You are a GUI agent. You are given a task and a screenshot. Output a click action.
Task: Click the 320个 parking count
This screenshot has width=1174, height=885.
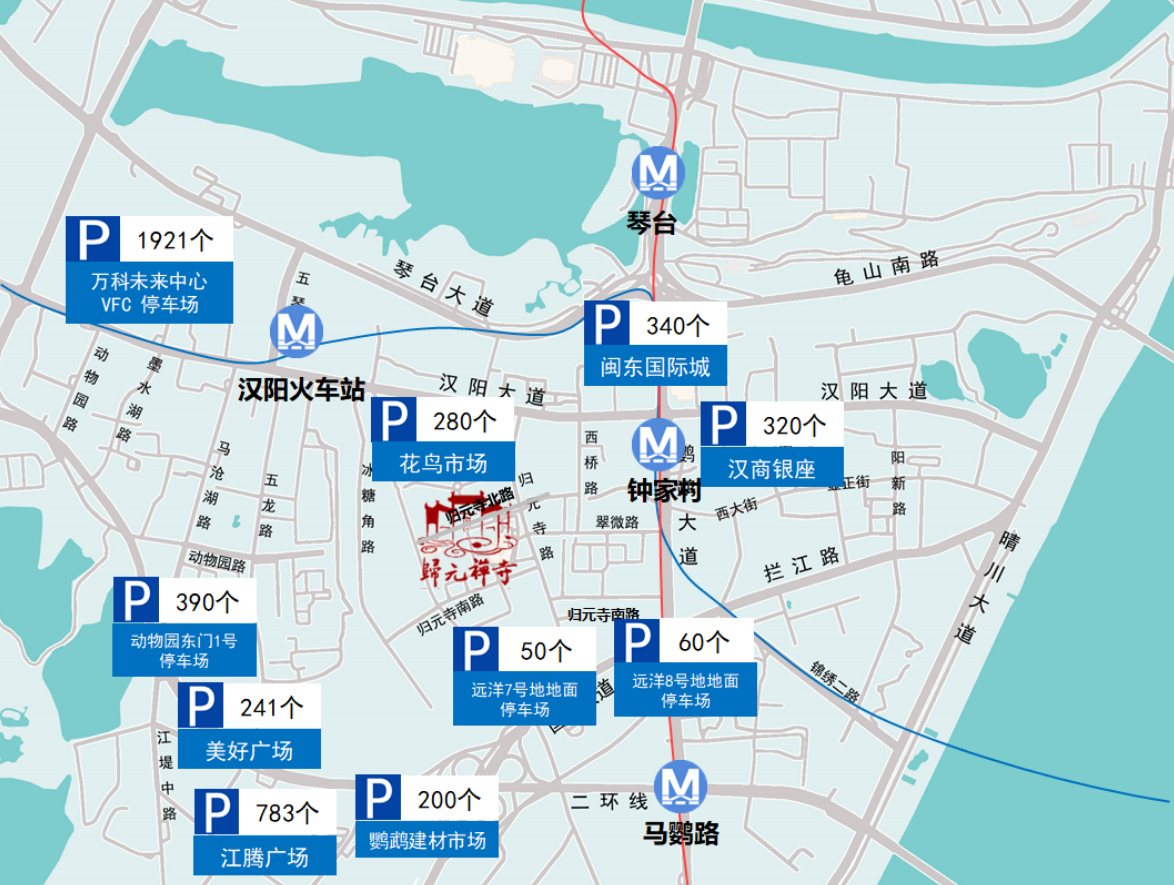pyautogui.click(x=794, y=425)
